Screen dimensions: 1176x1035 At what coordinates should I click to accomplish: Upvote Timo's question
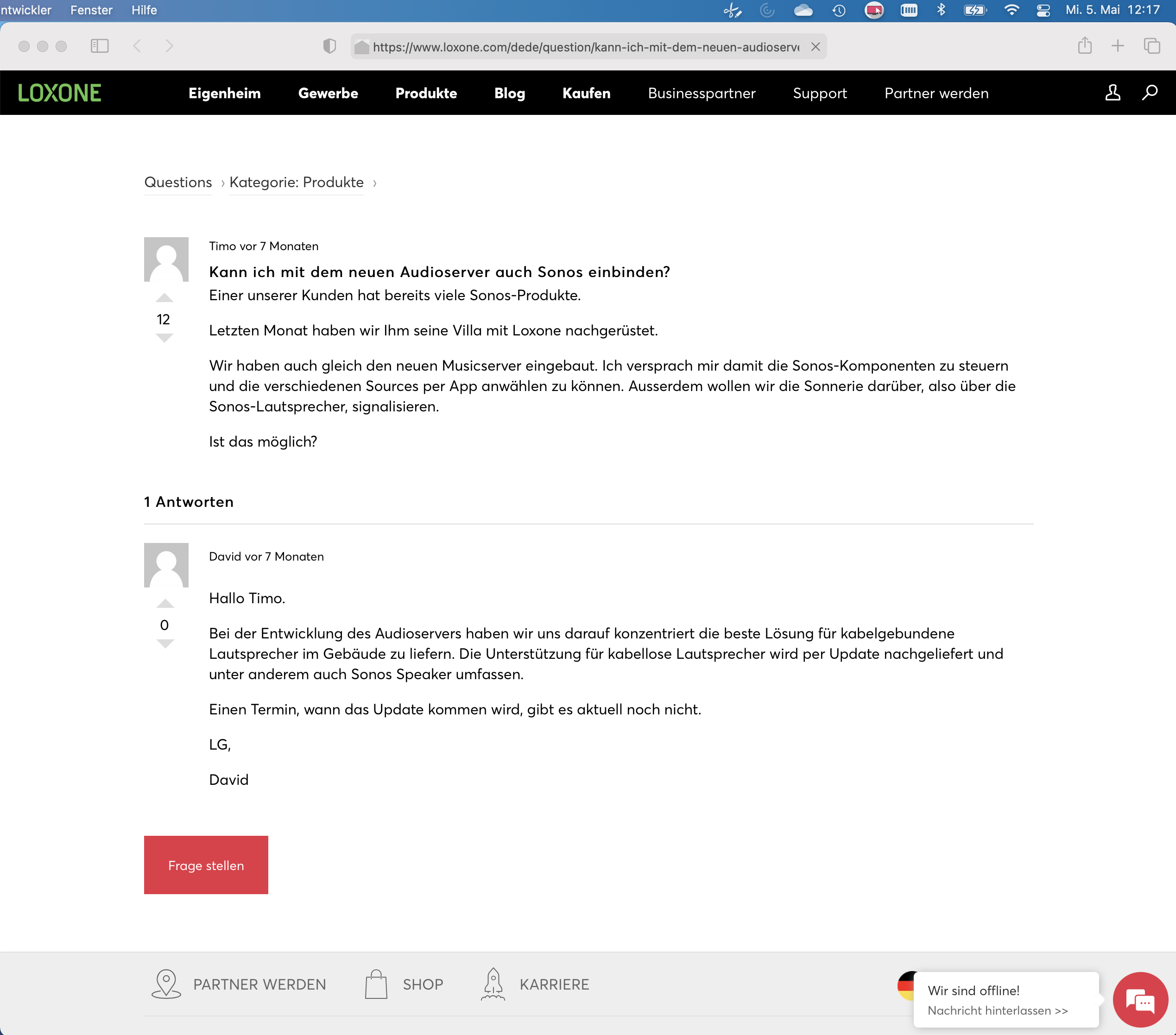pos(164,298)
